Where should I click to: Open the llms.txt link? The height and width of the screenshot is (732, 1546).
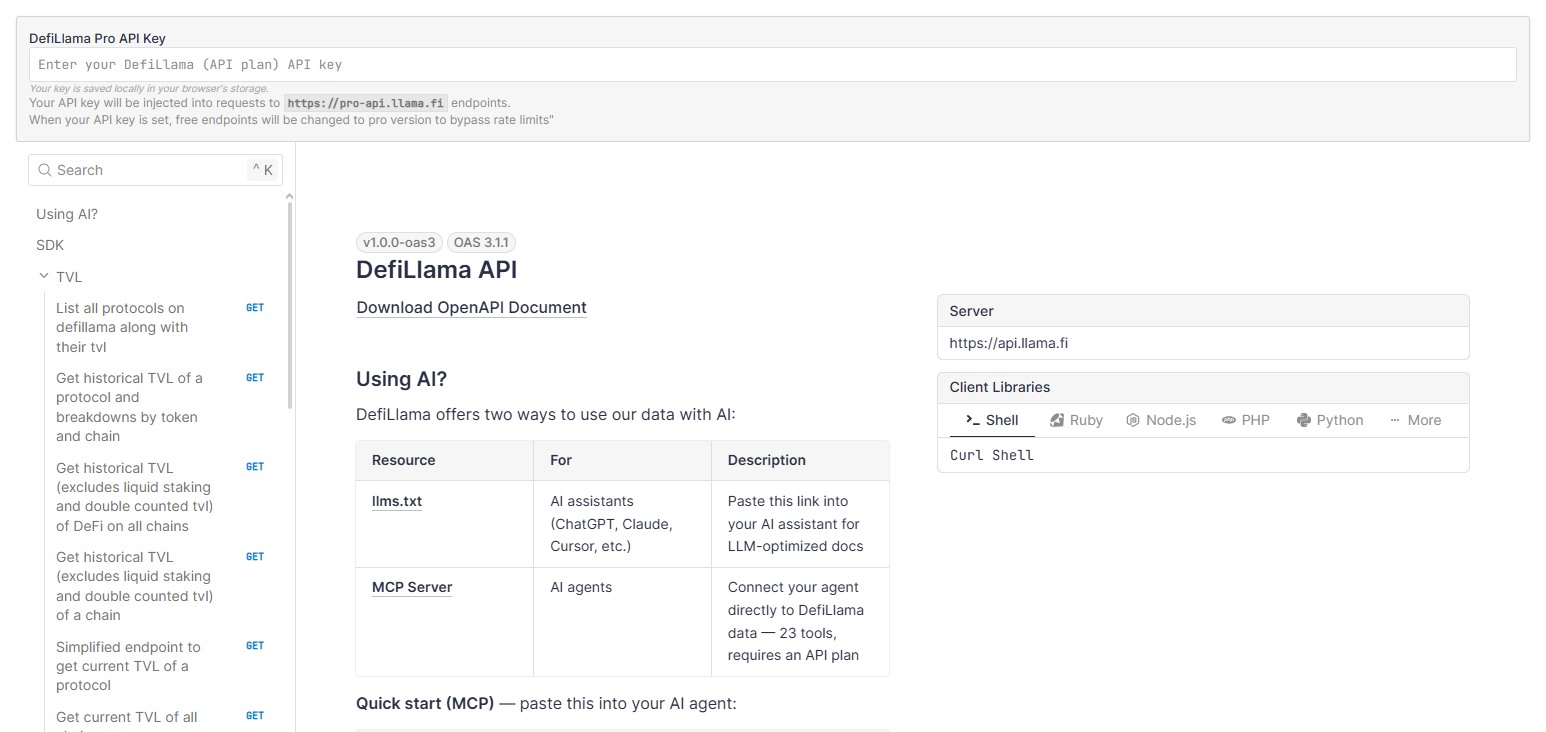(x=397, y=501)
